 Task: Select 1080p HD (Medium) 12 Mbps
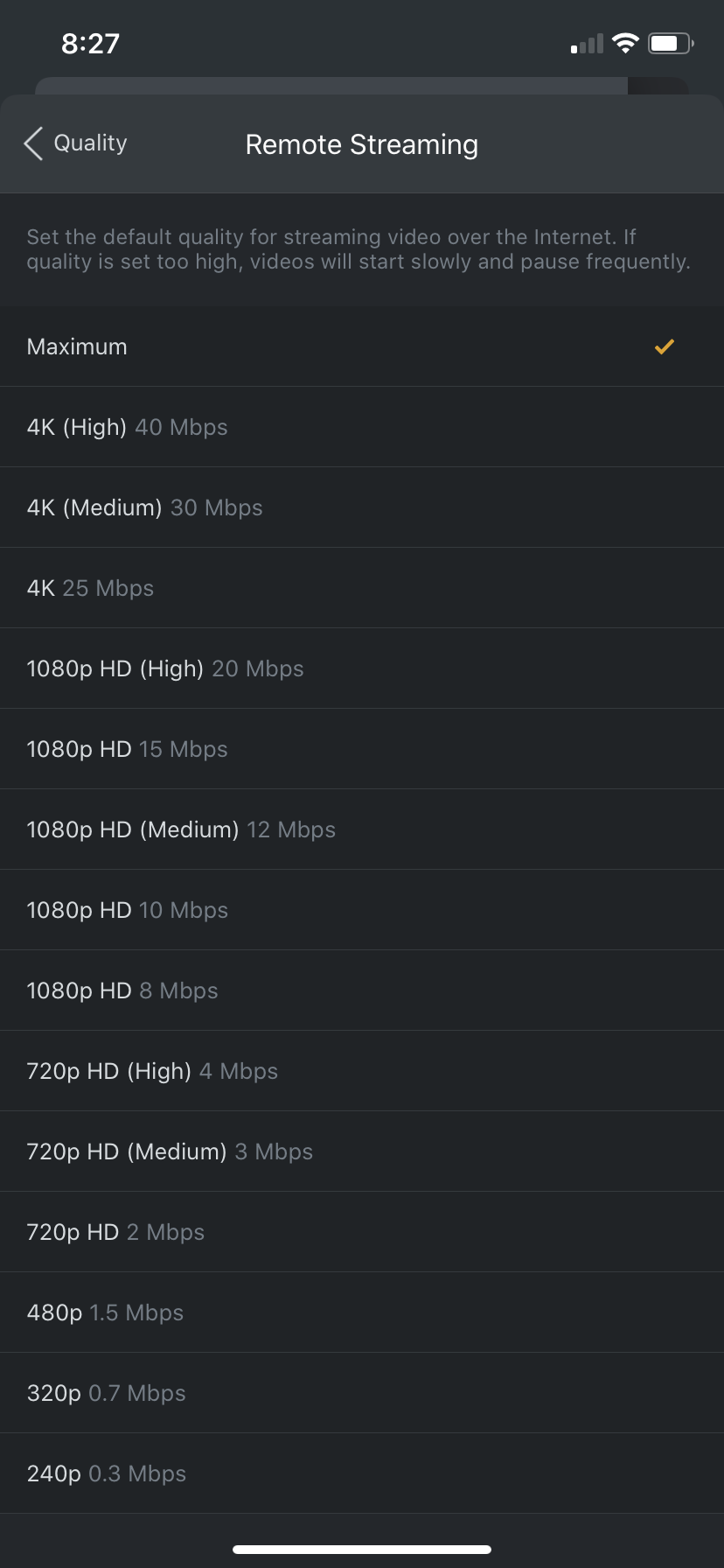click(x=362, y=829)
